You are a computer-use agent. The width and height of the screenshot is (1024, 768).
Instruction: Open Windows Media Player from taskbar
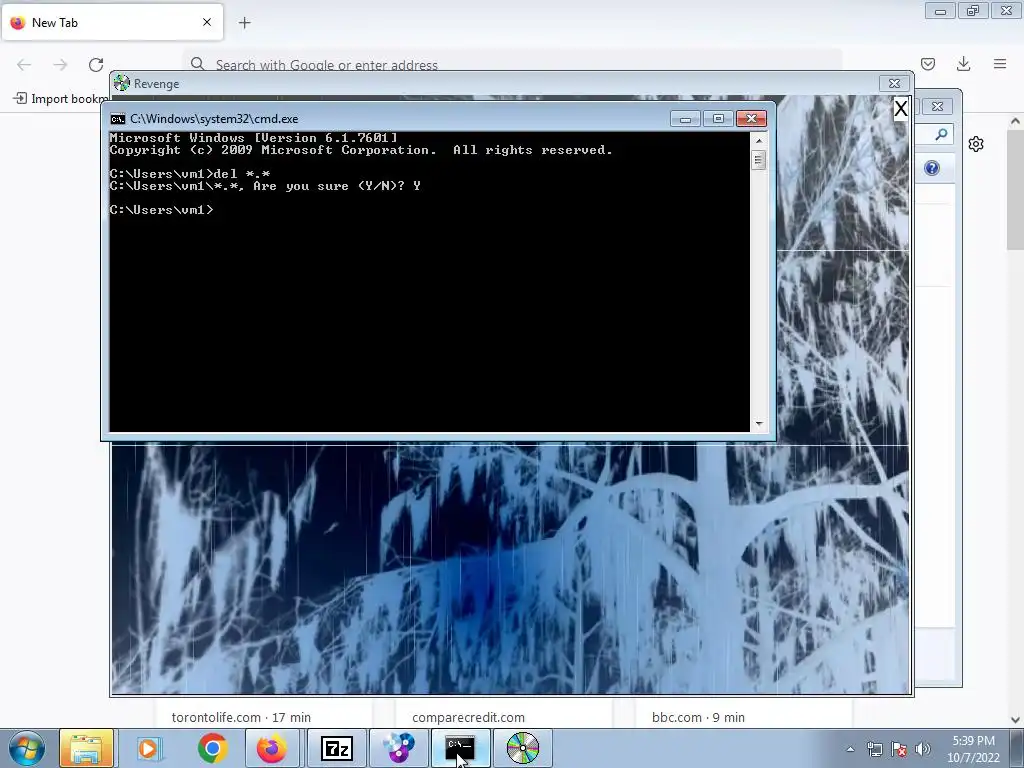tap(149, 748)
